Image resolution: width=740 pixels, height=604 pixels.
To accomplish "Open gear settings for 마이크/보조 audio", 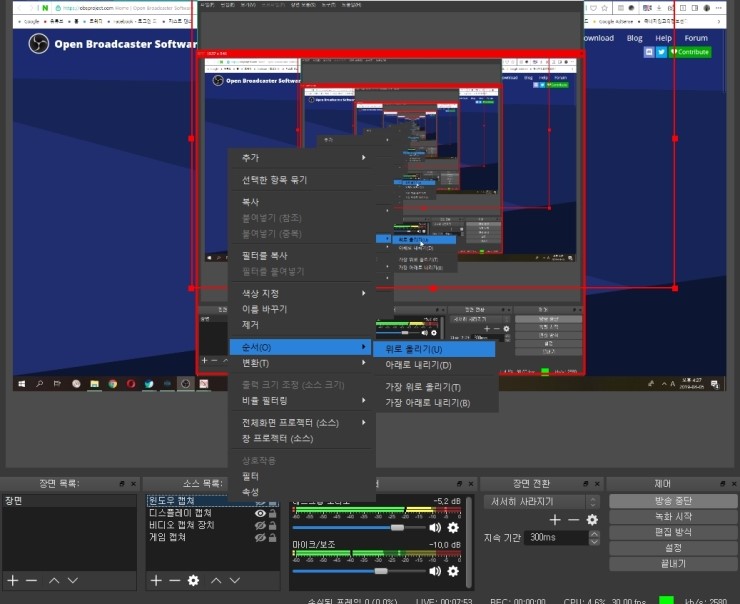I will point(453,571).
